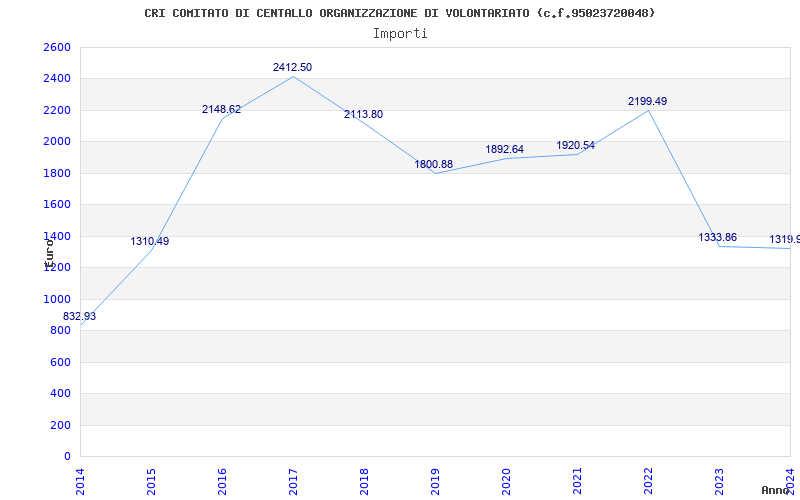Click the data label 1892.64
Screen dimensions: 800x500
pyautogui.click(x=505, y=149)
